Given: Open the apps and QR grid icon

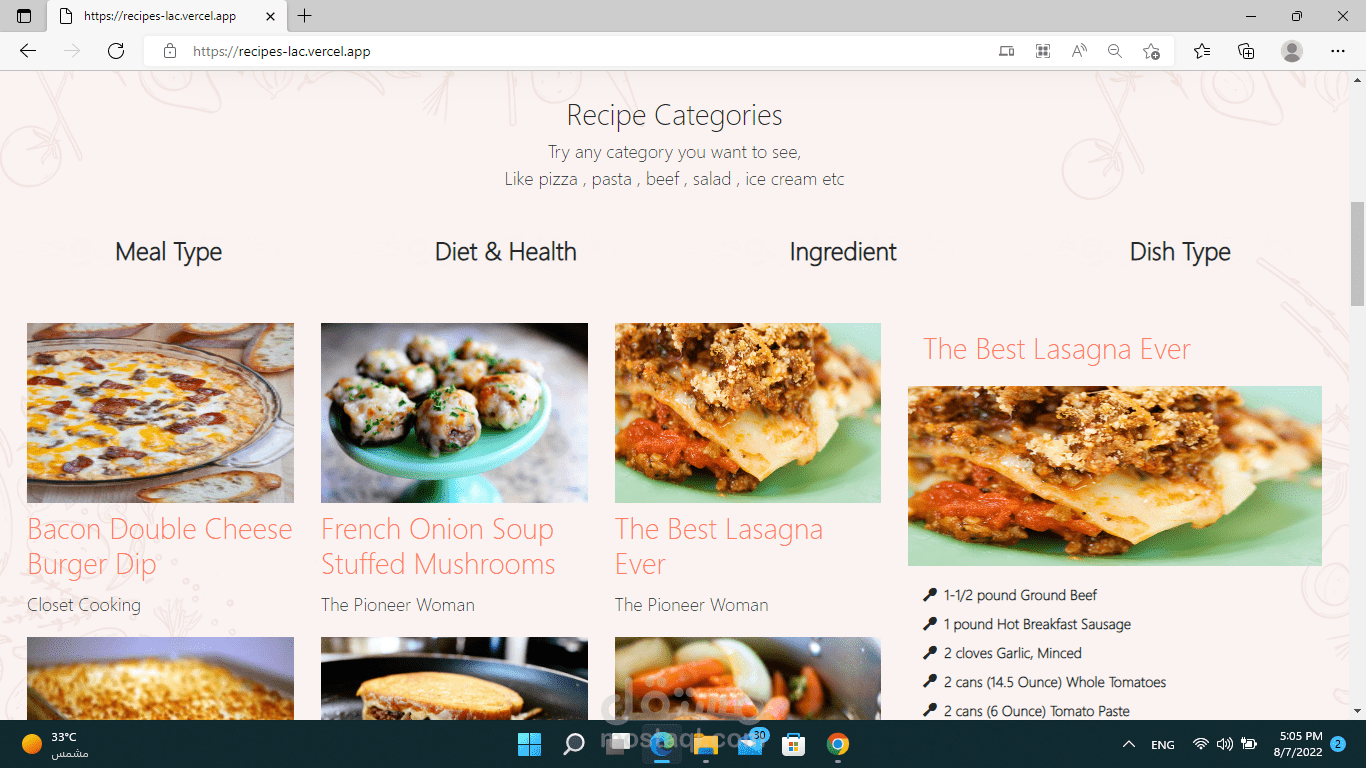Looking at the screenshot, I should [1043, 51].
